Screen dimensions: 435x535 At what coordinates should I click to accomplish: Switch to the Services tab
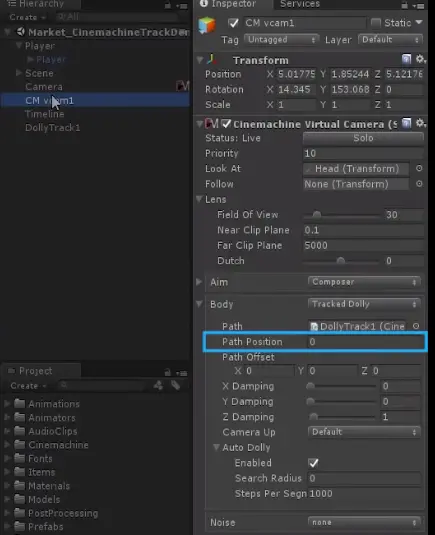300,4
